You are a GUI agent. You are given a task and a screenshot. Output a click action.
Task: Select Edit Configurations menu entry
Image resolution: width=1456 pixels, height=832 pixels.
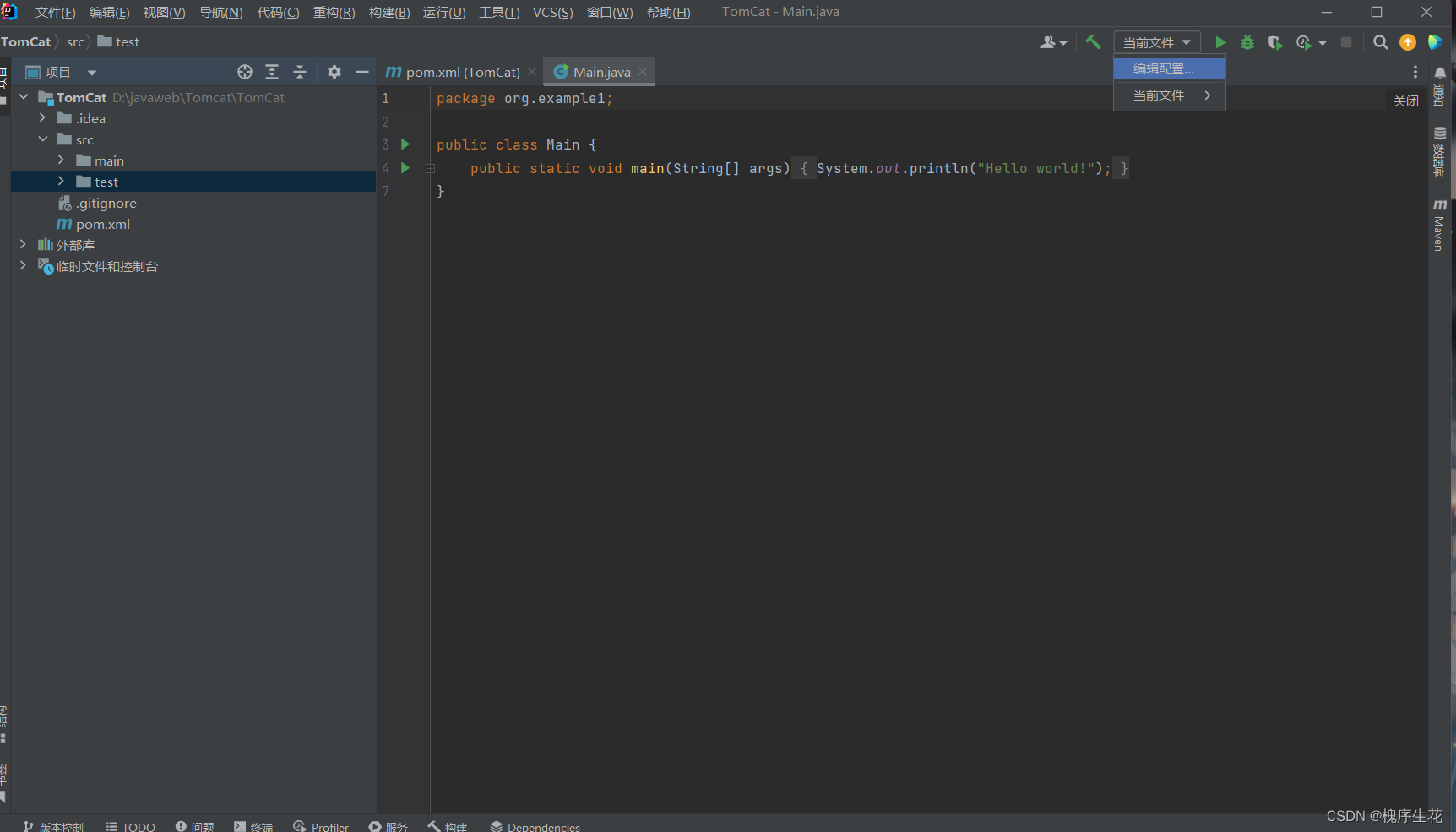pos(1169,69)
